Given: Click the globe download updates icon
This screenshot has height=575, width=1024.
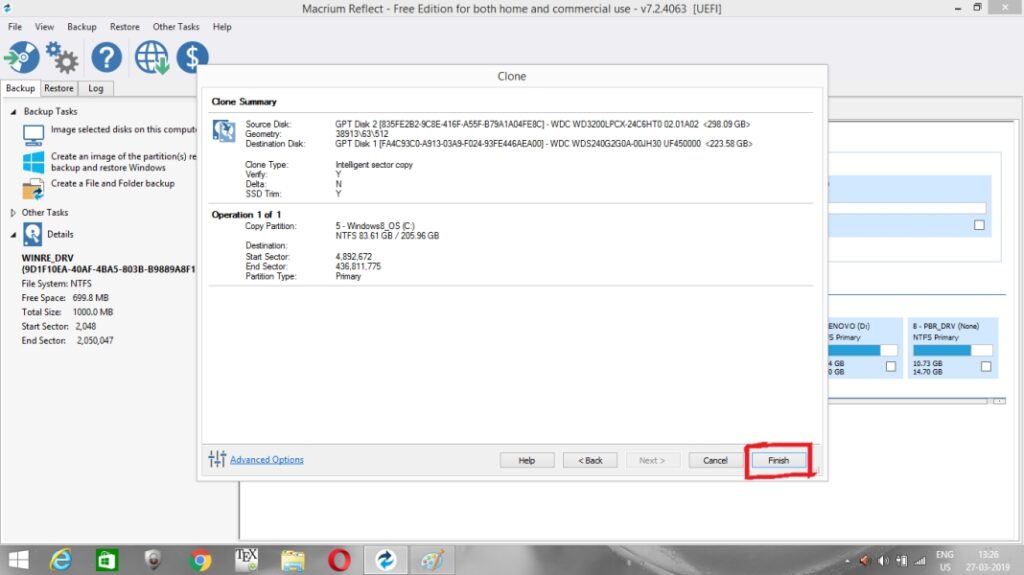Looking at the screenshot, I should click(152, 58).
